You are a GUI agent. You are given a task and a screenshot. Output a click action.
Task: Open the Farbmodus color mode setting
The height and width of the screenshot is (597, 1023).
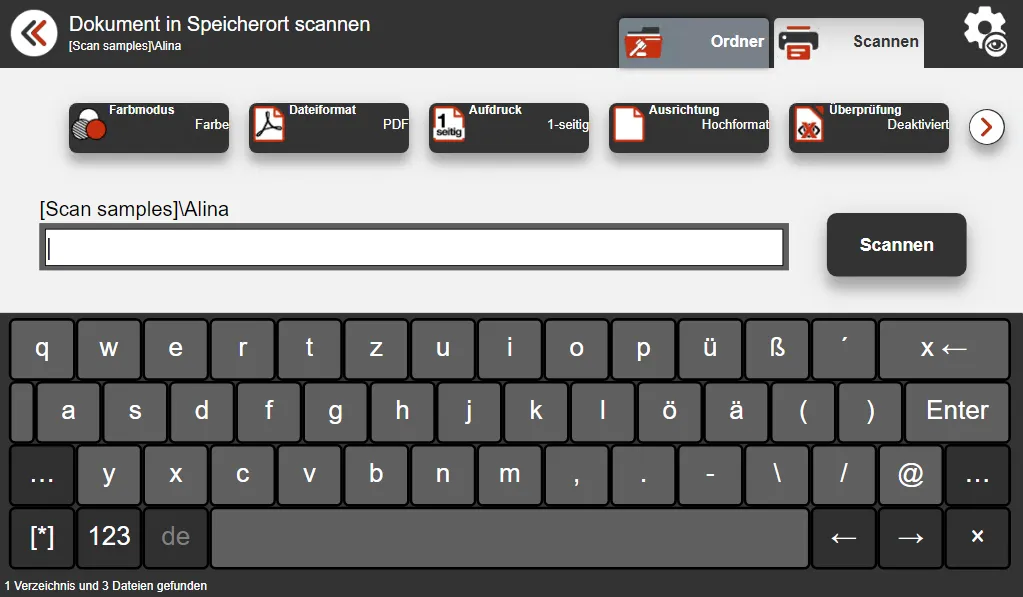(x=149, y=128)
